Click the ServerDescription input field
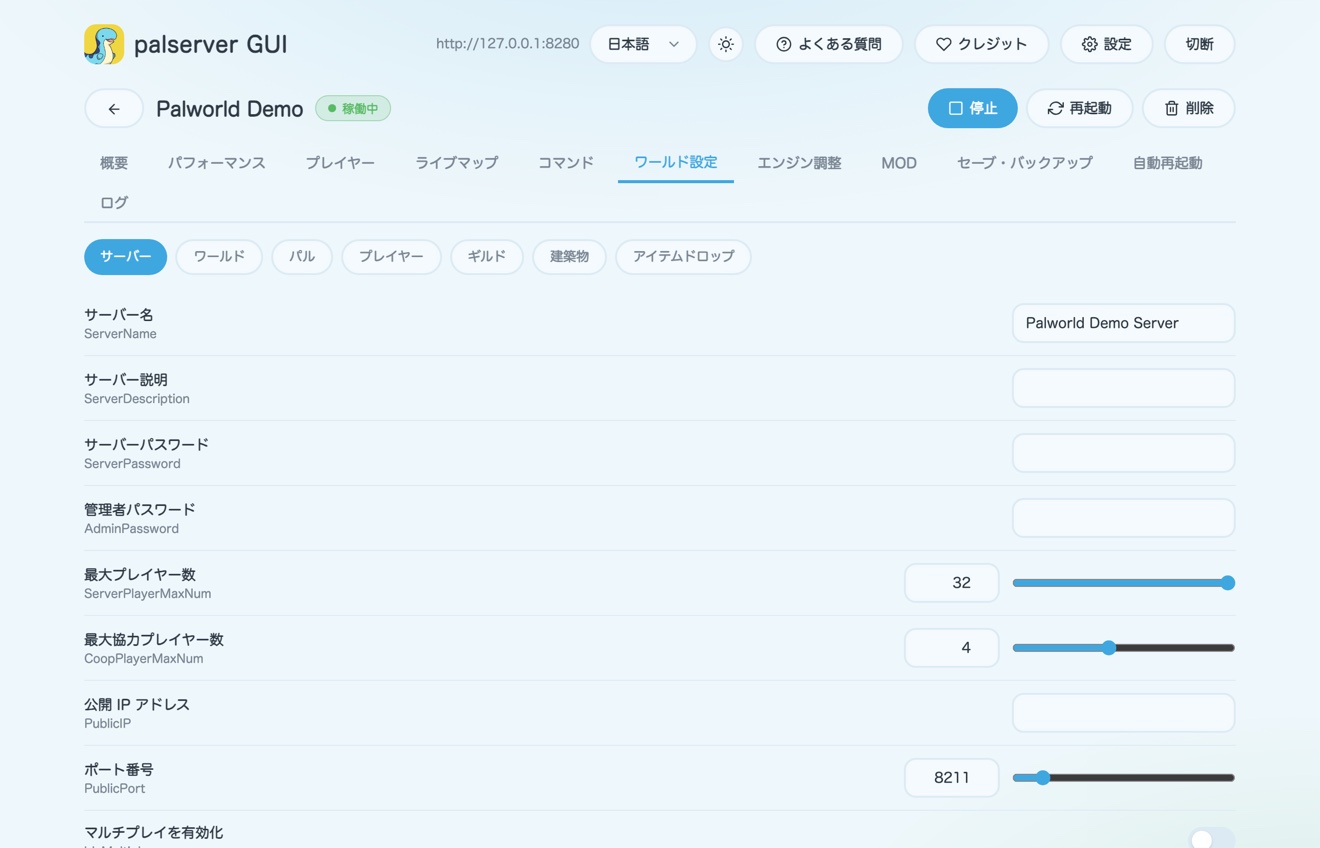This screenshot has width=1320, height=848. tap(1123, 388)
